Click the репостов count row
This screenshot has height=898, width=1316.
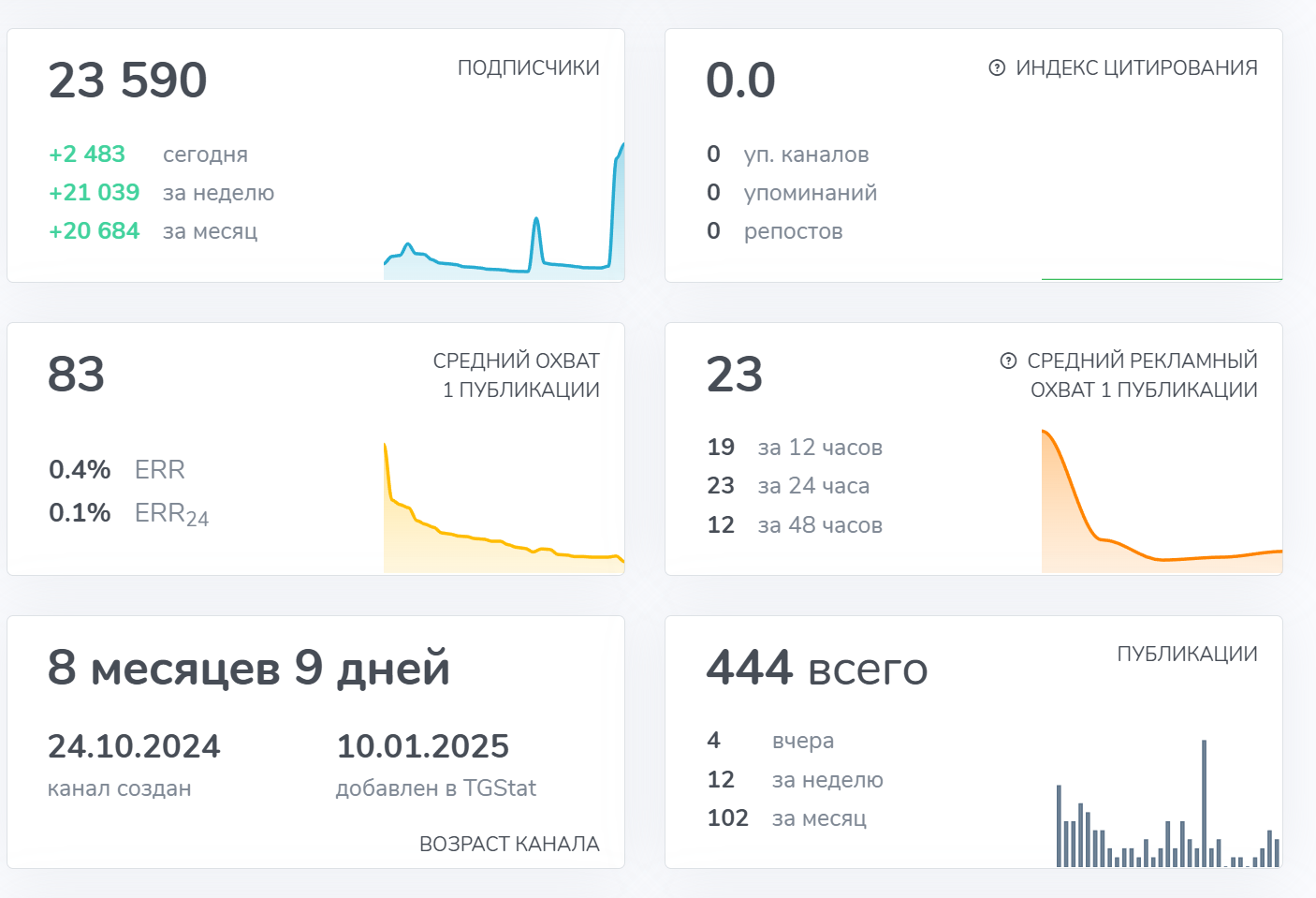[x=775, y=230]
